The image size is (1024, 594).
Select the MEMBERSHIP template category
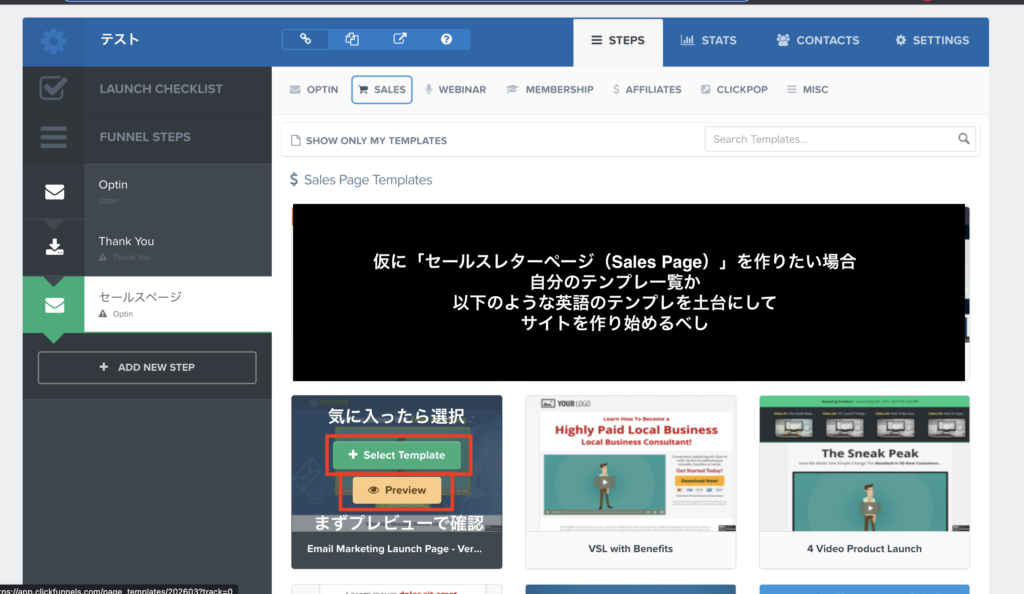pos(550,89)
